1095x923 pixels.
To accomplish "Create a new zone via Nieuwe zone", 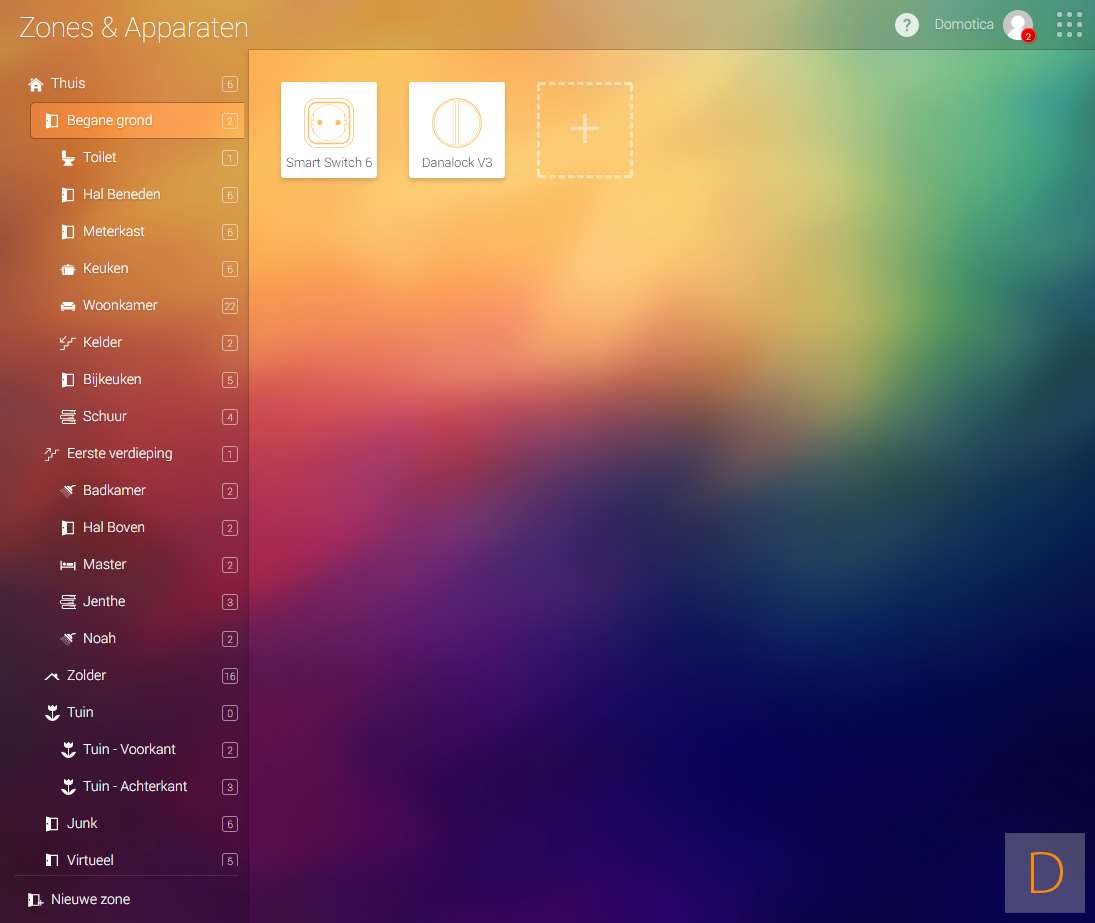I will click(x=90, y=899).
